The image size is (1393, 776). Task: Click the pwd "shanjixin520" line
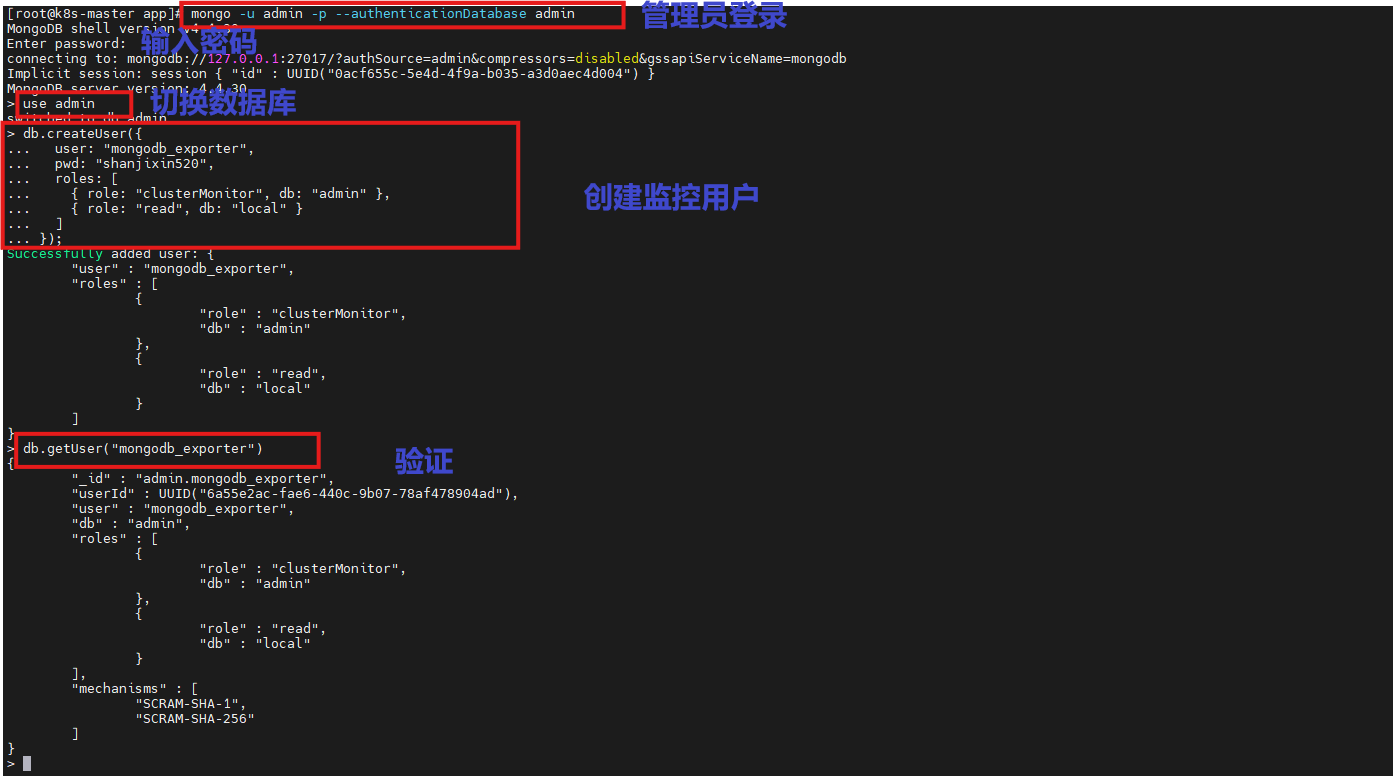(x=134, y=164)
